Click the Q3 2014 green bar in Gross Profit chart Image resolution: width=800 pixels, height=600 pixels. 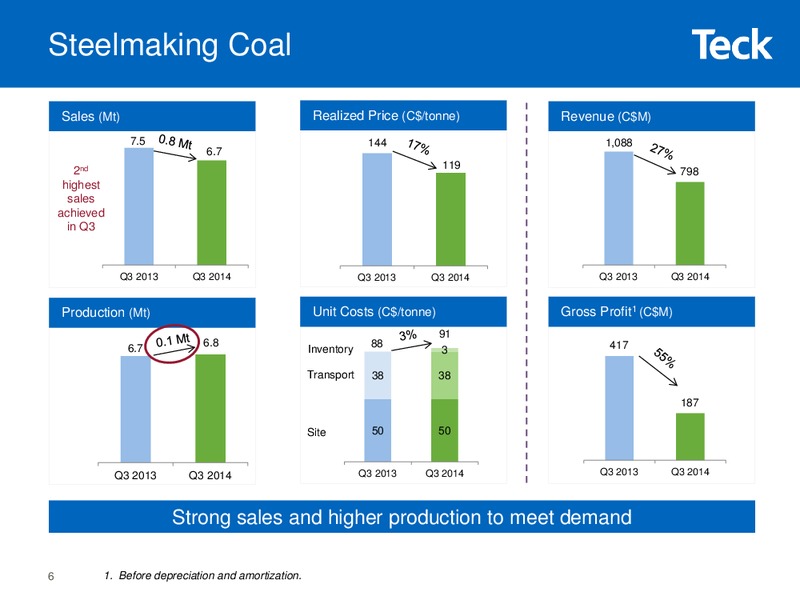[x=690, y=437]
